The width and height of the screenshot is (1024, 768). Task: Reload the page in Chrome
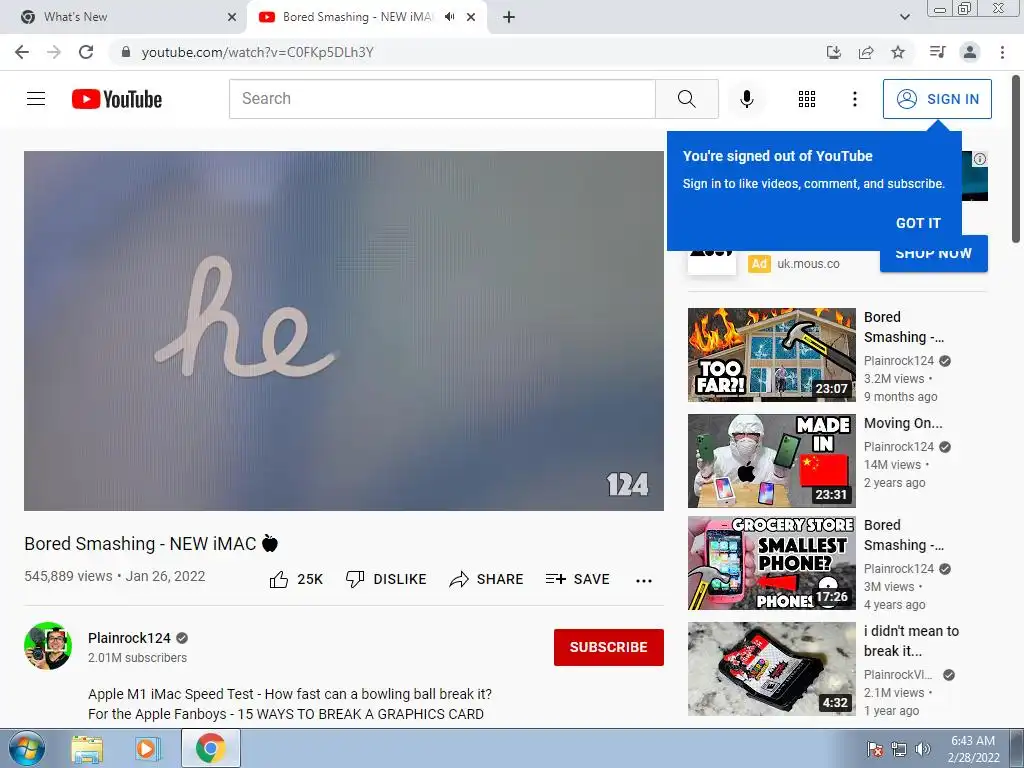click(86, 52)
